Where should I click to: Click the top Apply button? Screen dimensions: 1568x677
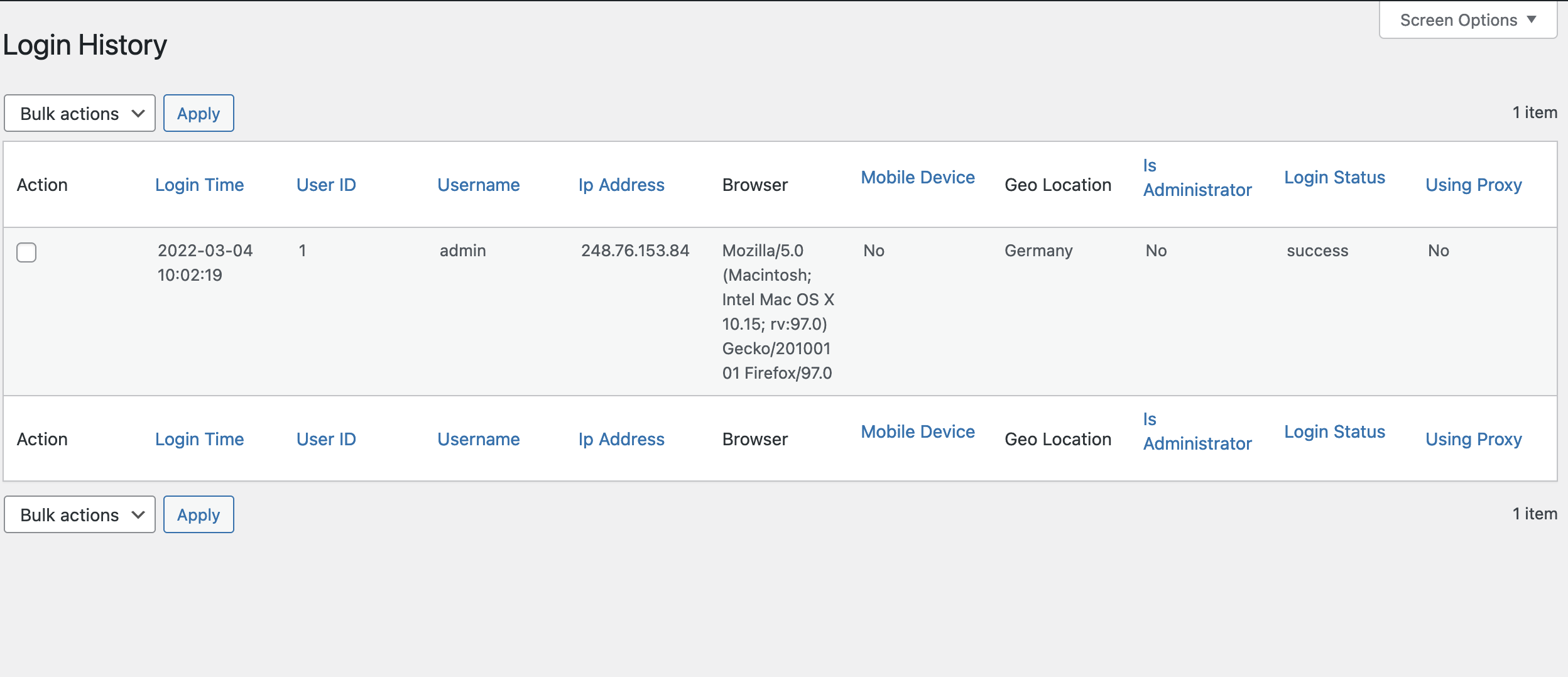(199, 113)
